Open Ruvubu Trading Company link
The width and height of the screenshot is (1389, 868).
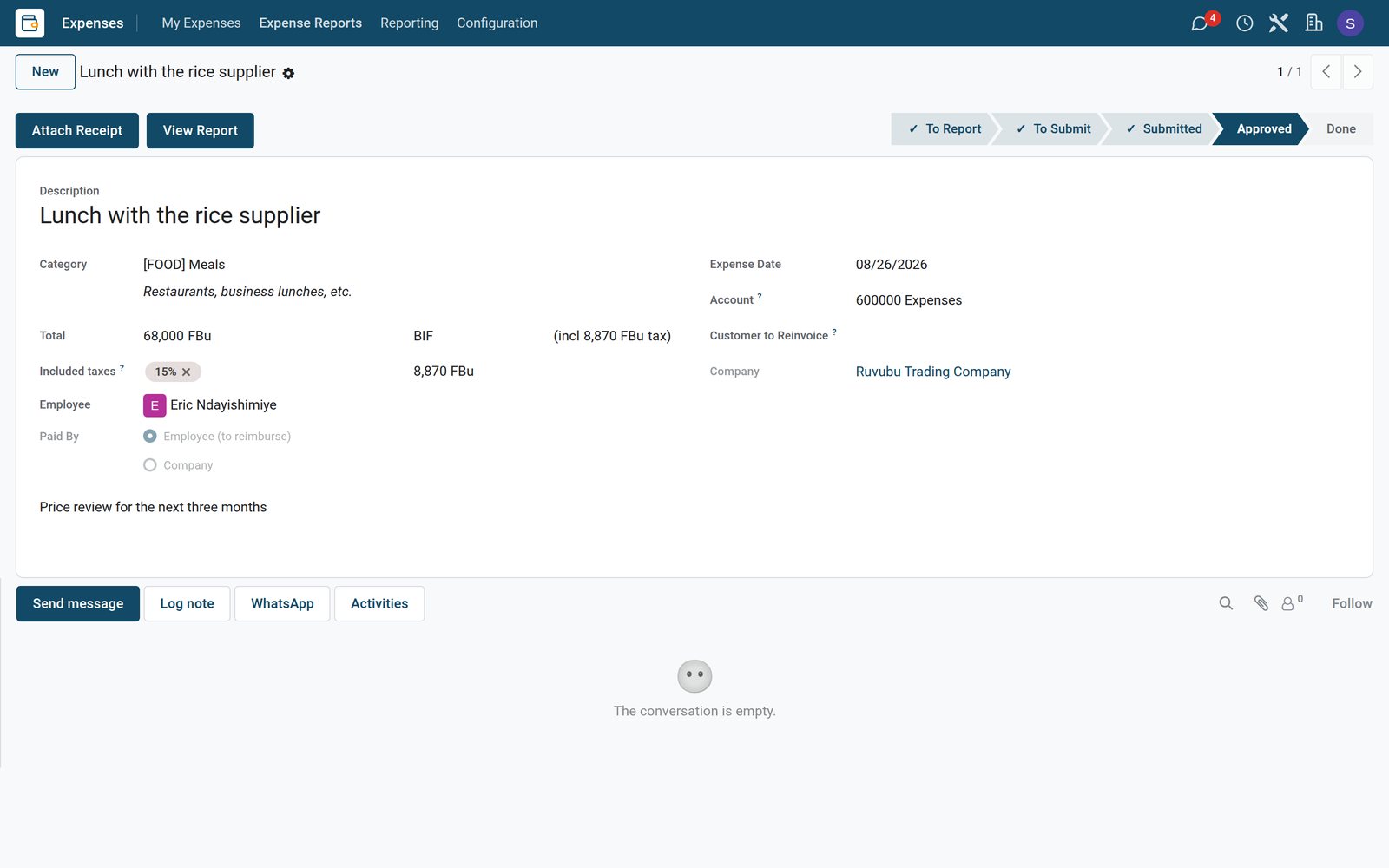933,372
